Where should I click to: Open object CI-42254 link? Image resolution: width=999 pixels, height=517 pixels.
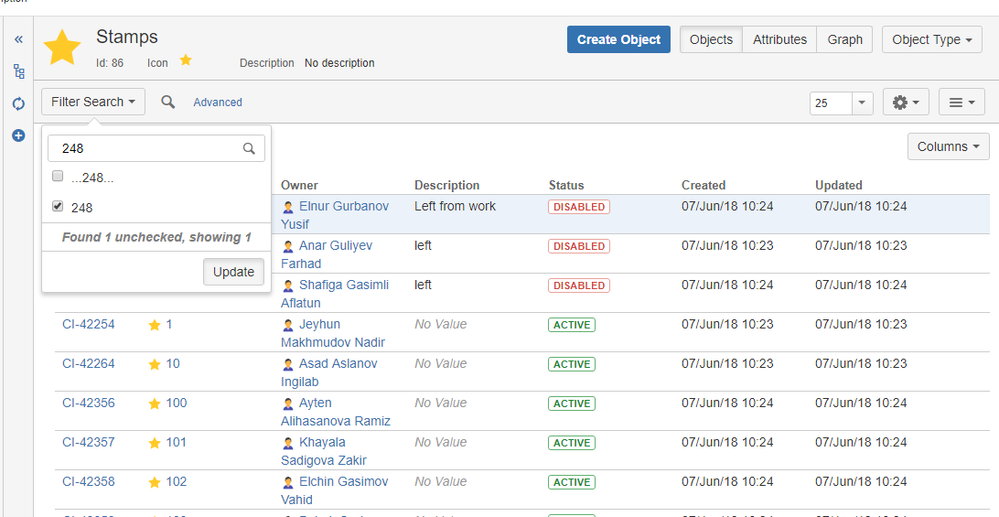point(89,324)
